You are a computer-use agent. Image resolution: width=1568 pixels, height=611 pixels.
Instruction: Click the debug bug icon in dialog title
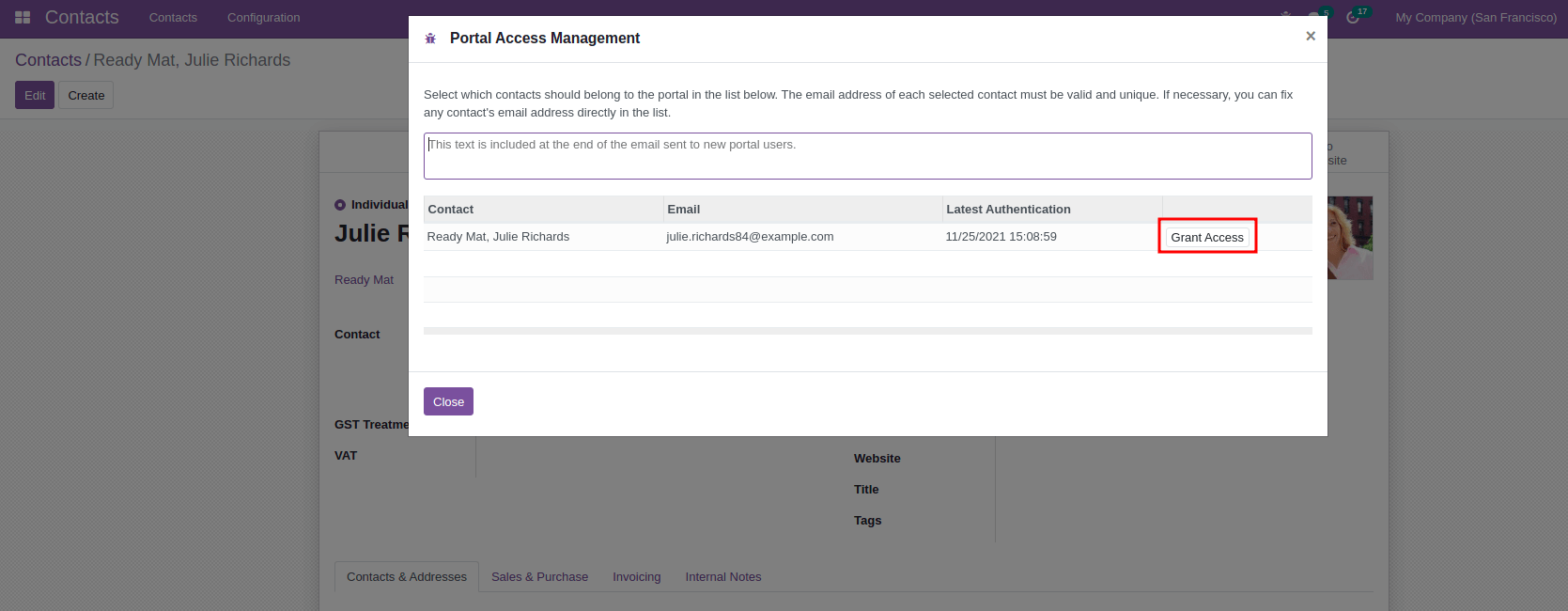coord(430,39)
